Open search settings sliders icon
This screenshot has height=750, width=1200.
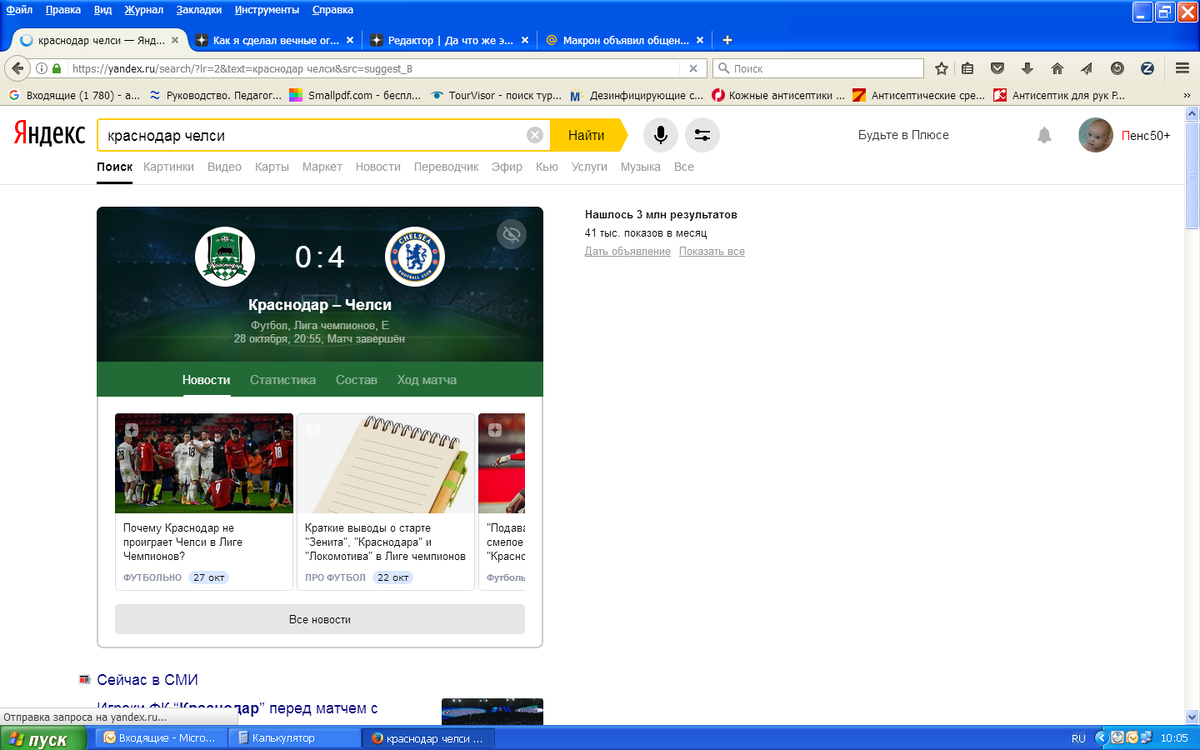[x=702, y=135]
